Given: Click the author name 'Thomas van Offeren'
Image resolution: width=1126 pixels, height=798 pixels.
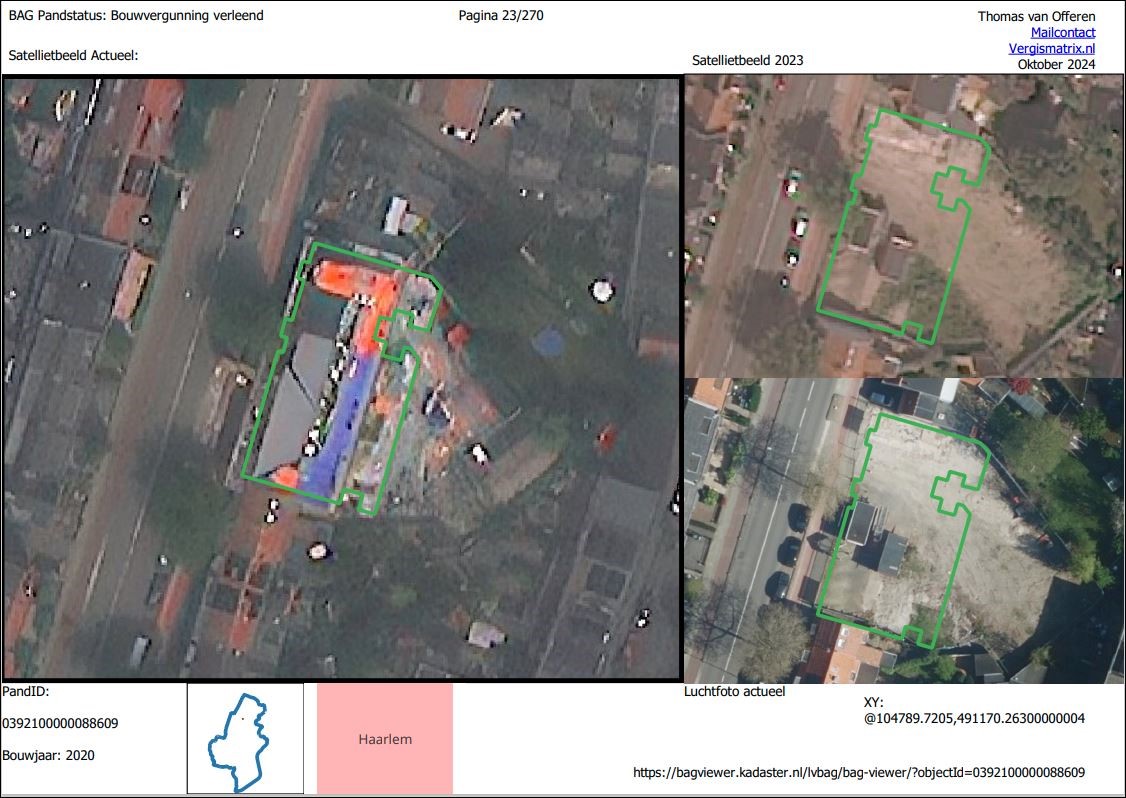Looking at the screenshot, I should (1036, 17).
